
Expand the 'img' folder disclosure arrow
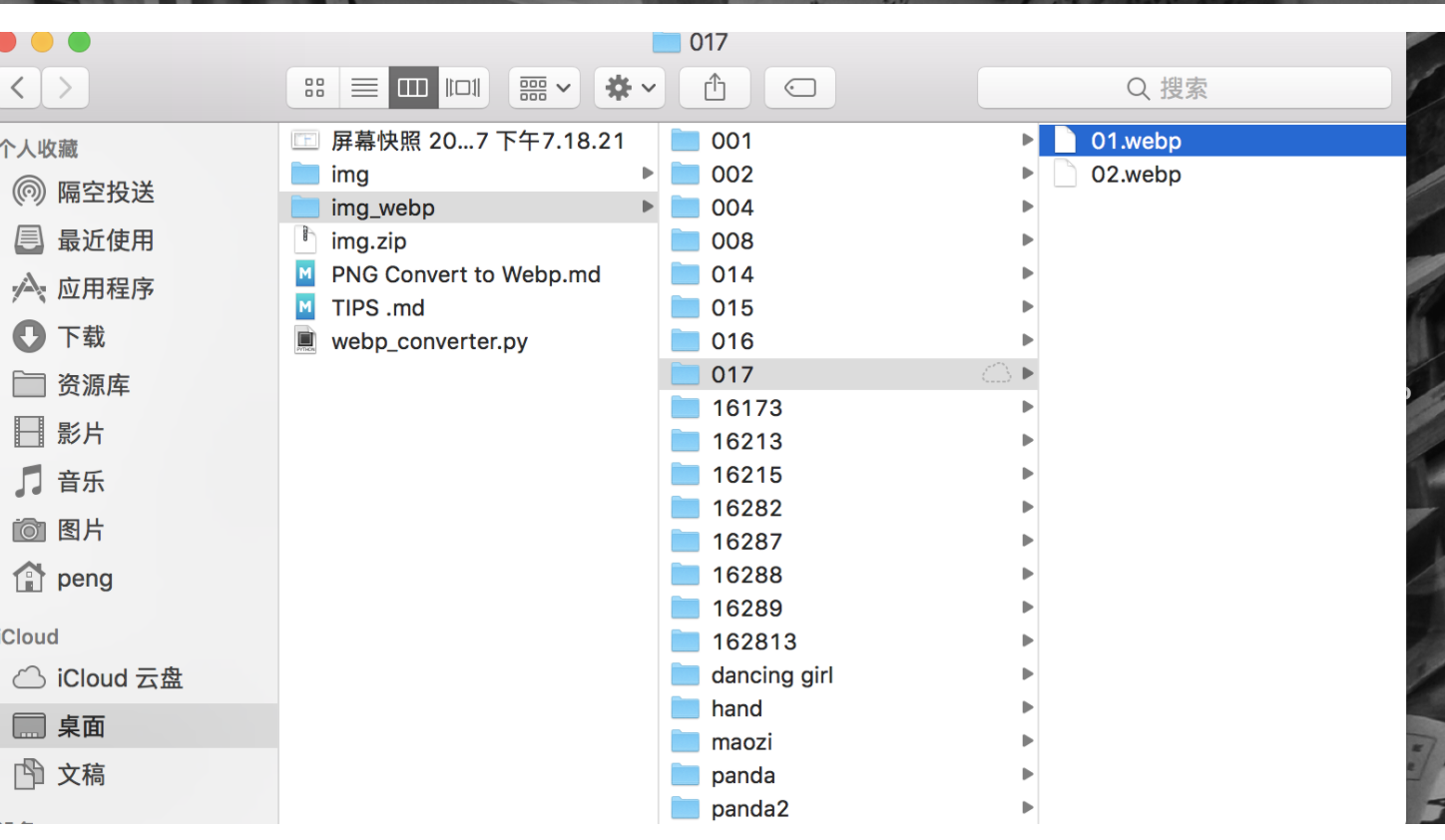click(648, 174)
